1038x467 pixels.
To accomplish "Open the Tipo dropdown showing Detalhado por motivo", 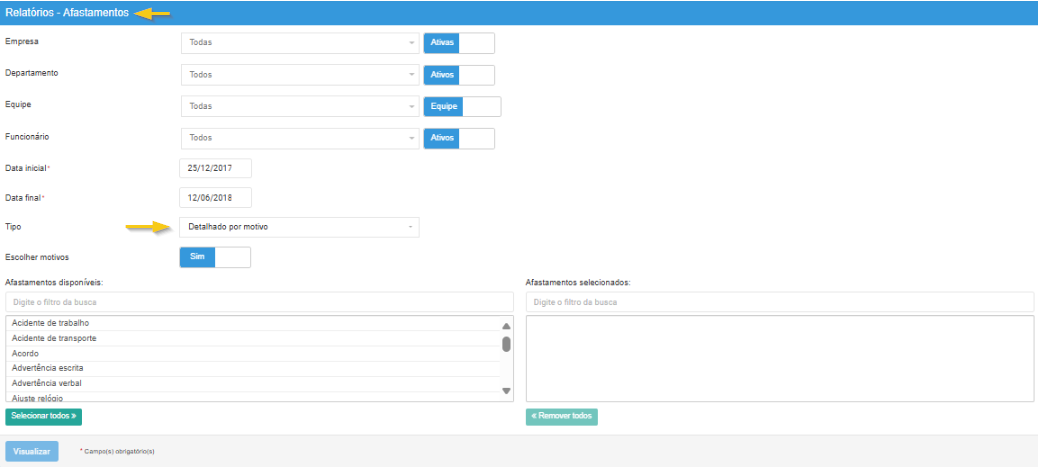I will tap(299, 227).
